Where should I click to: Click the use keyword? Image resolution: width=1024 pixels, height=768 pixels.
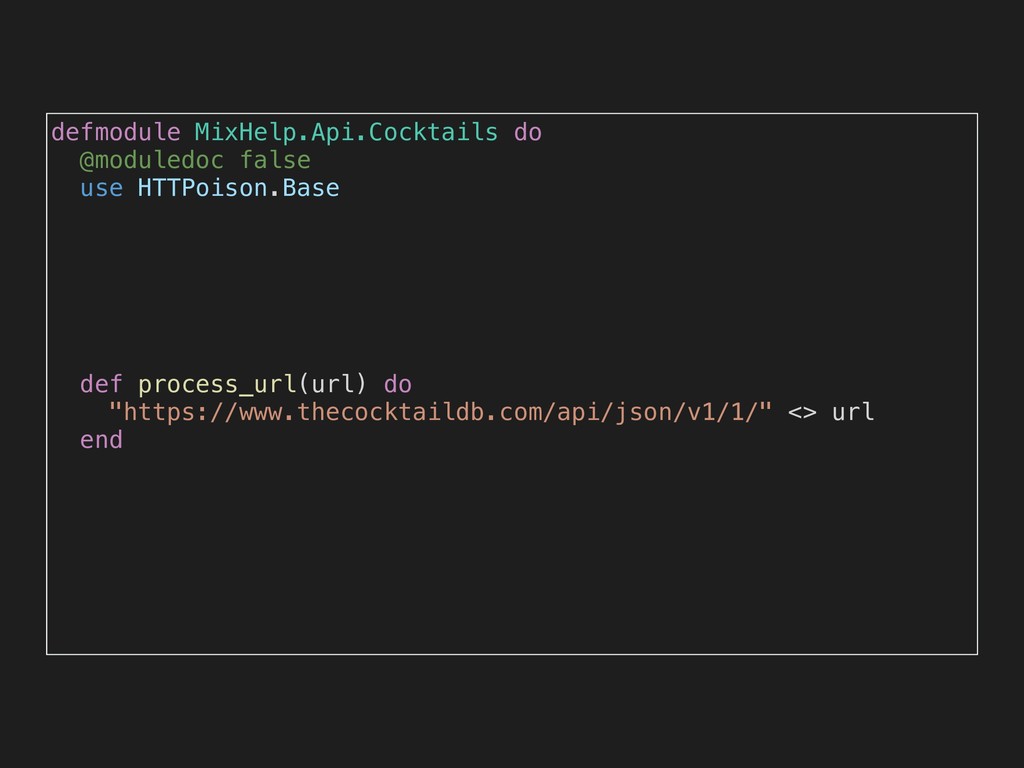pos(101,189)
